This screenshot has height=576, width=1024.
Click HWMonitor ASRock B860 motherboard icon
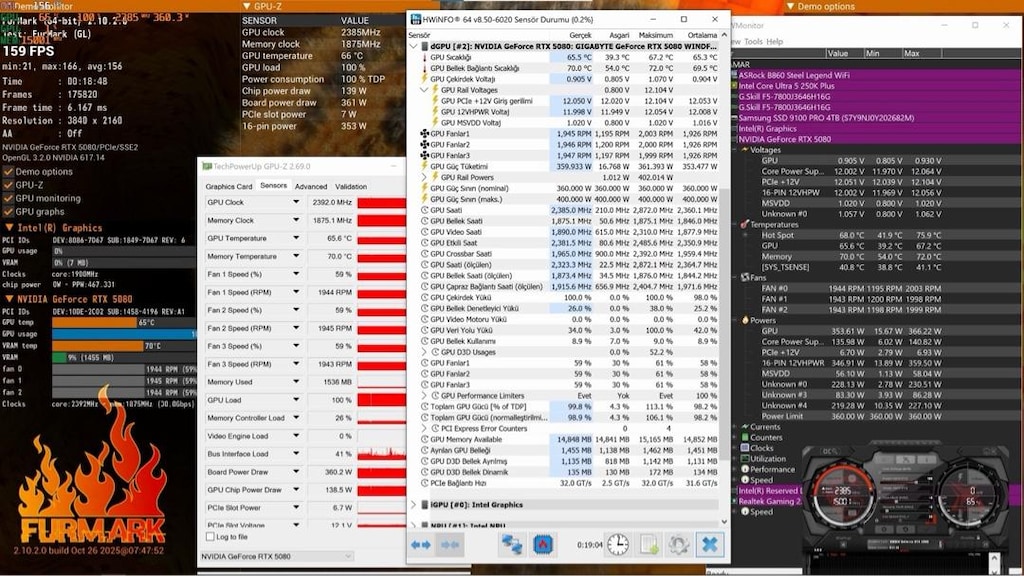pyautogui.click(x=734, y=75)
